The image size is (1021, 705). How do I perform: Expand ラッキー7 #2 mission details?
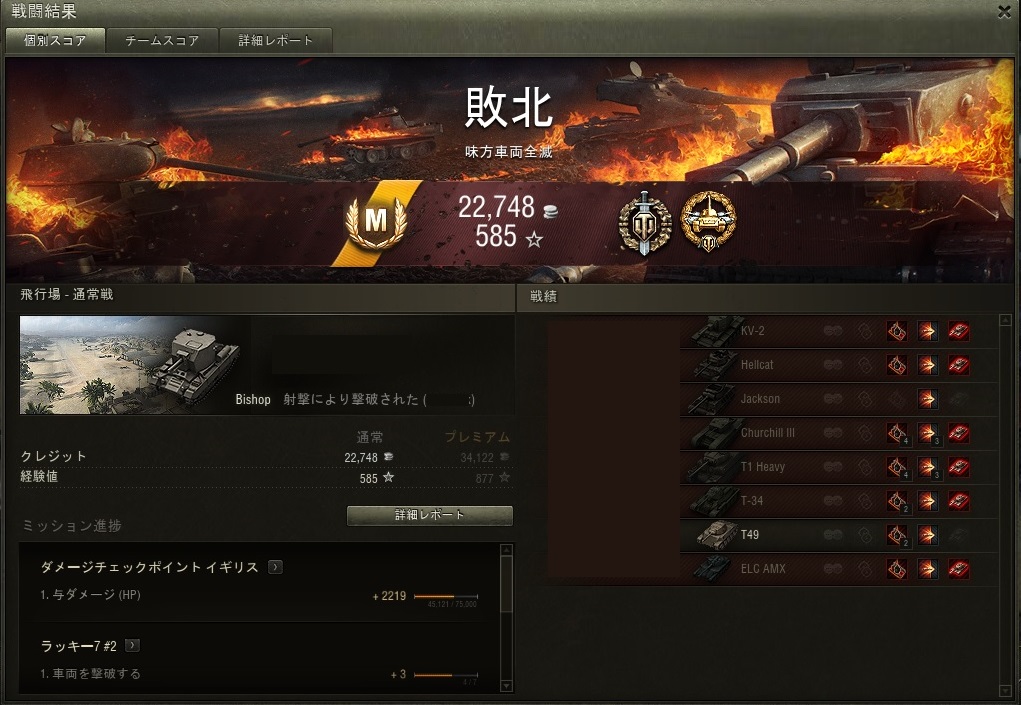click(x=132, y=645)
